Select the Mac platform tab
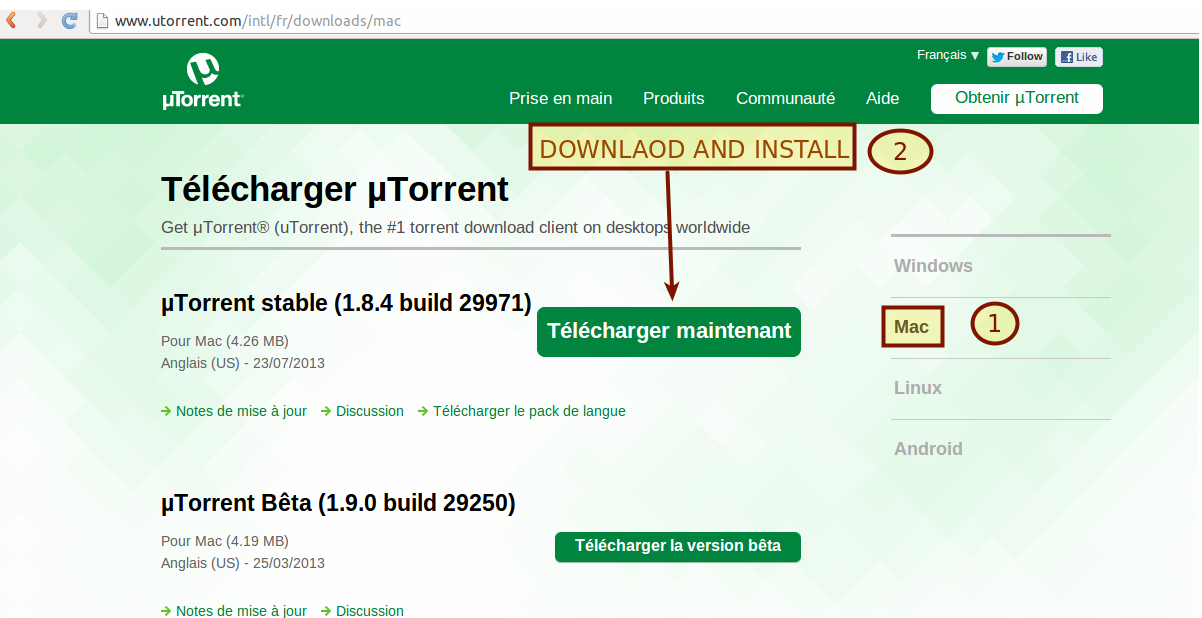Viewport: 1202px width, 618px height. pyautogui.click(x=912, y=327)
